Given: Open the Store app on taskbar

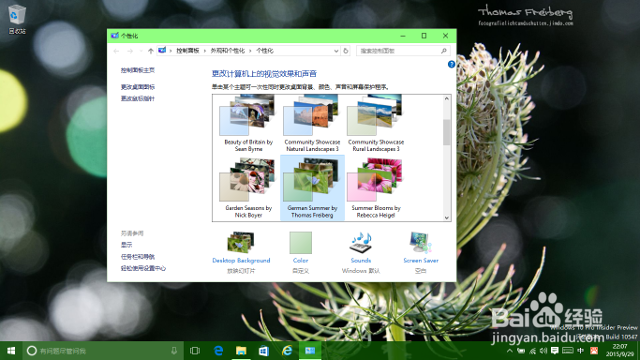Looking at the screenshot, I should coord(264,351).
